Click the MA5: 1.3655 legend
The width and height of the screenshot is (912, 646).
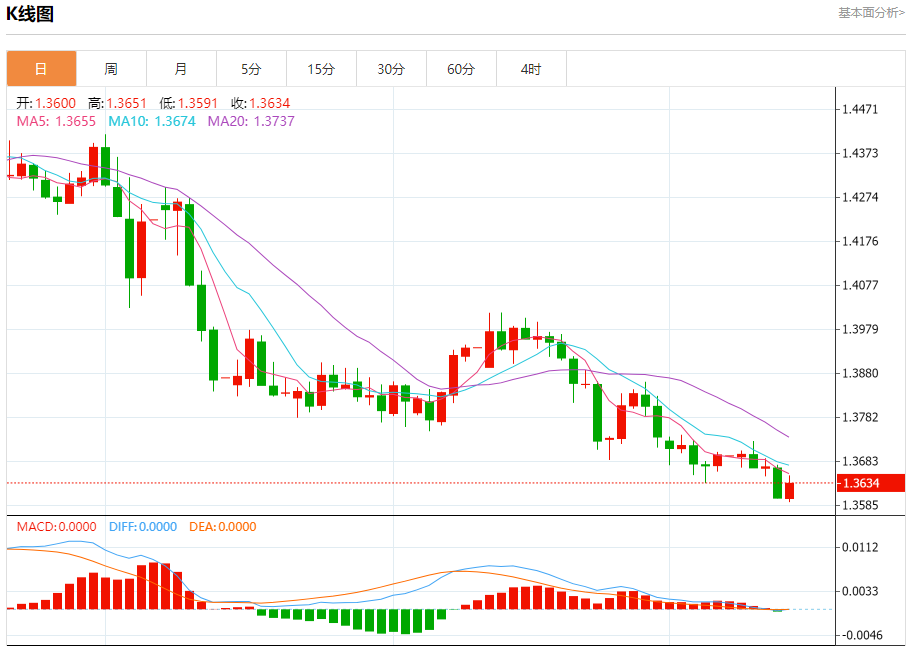pos(56,121)
